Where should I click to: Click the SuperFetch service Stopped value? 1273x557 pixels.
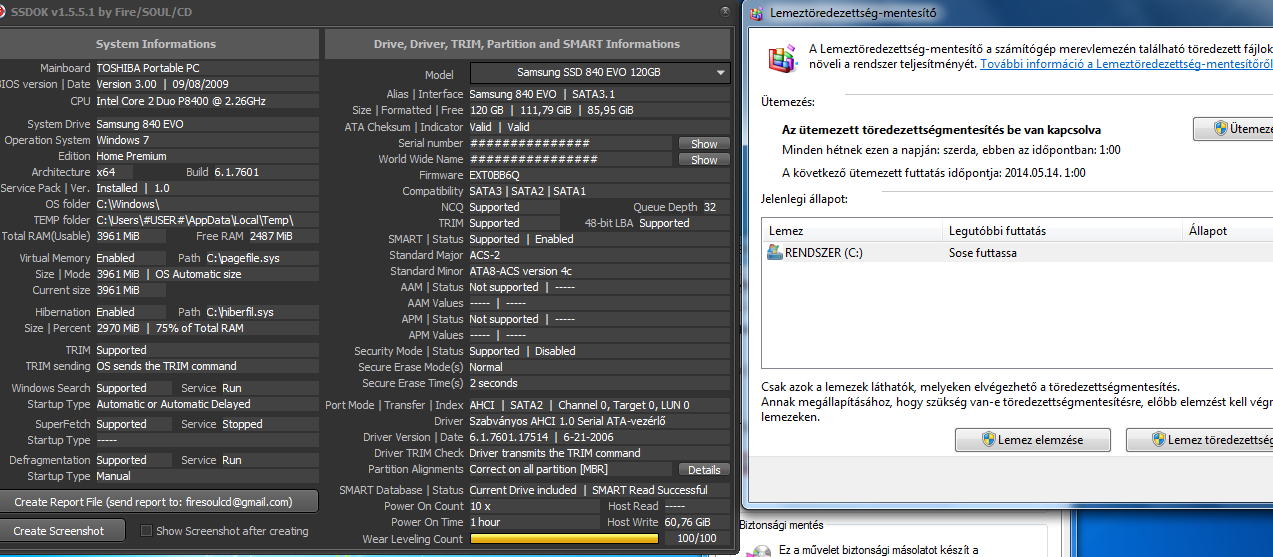click(x=242, y=424)
